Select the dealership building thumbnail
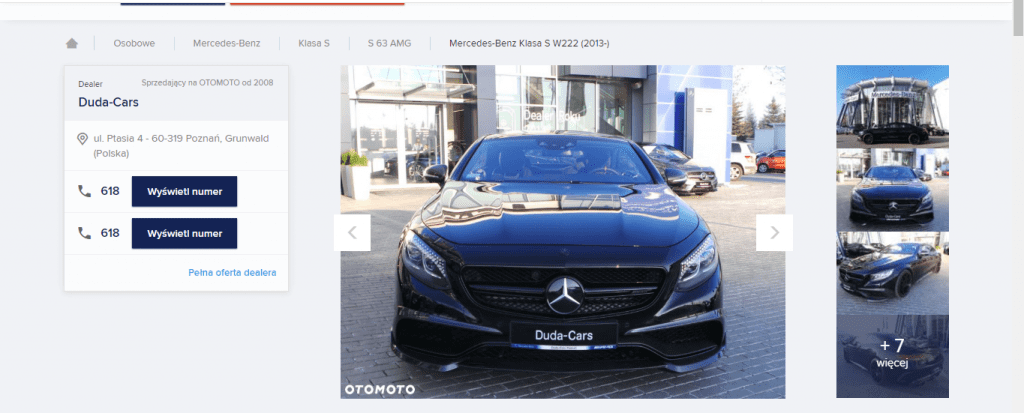The image size is (1024, 413). [x=892, y=106]
